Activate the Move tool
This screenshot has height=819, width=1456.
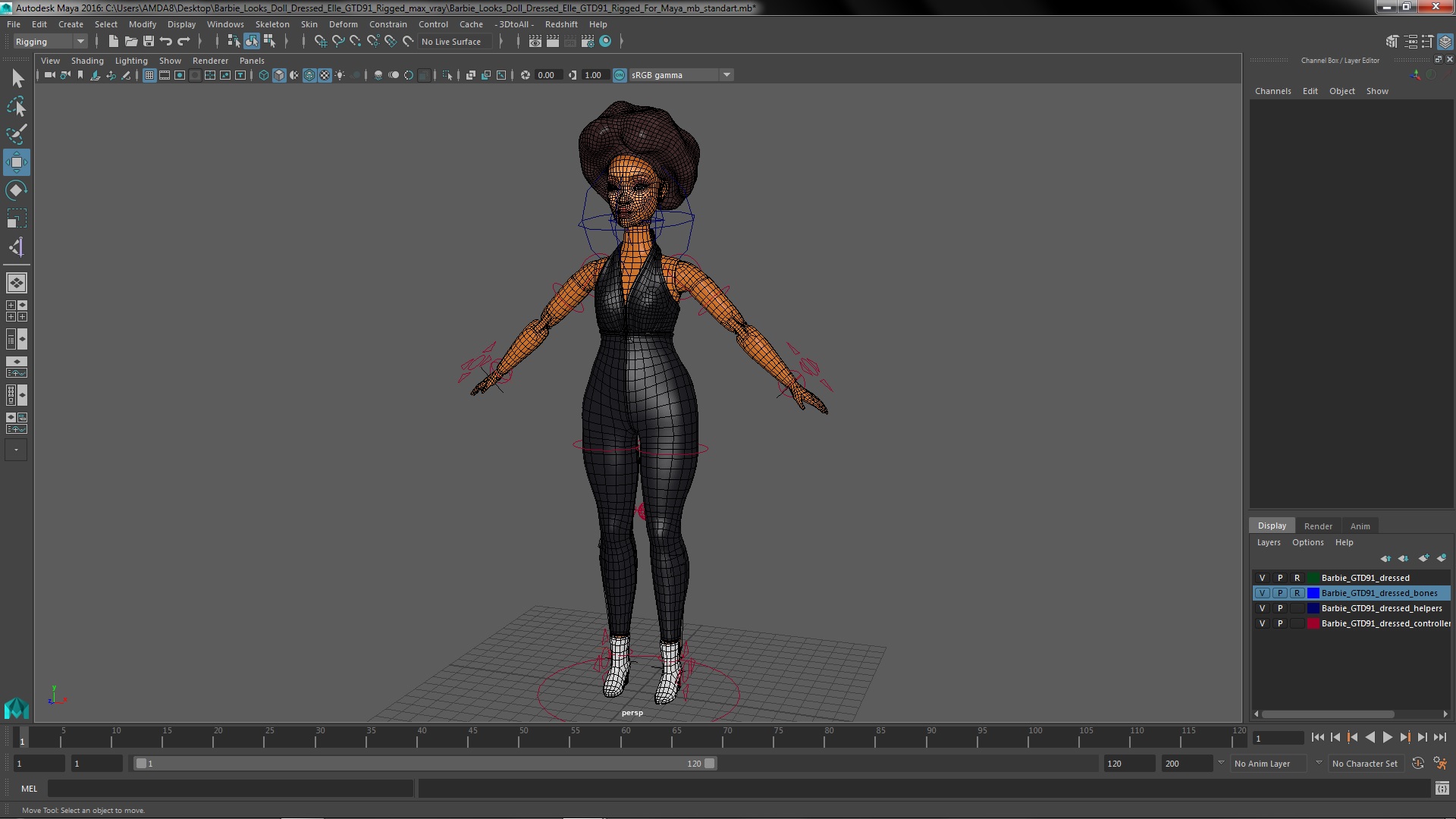(17, 162)
